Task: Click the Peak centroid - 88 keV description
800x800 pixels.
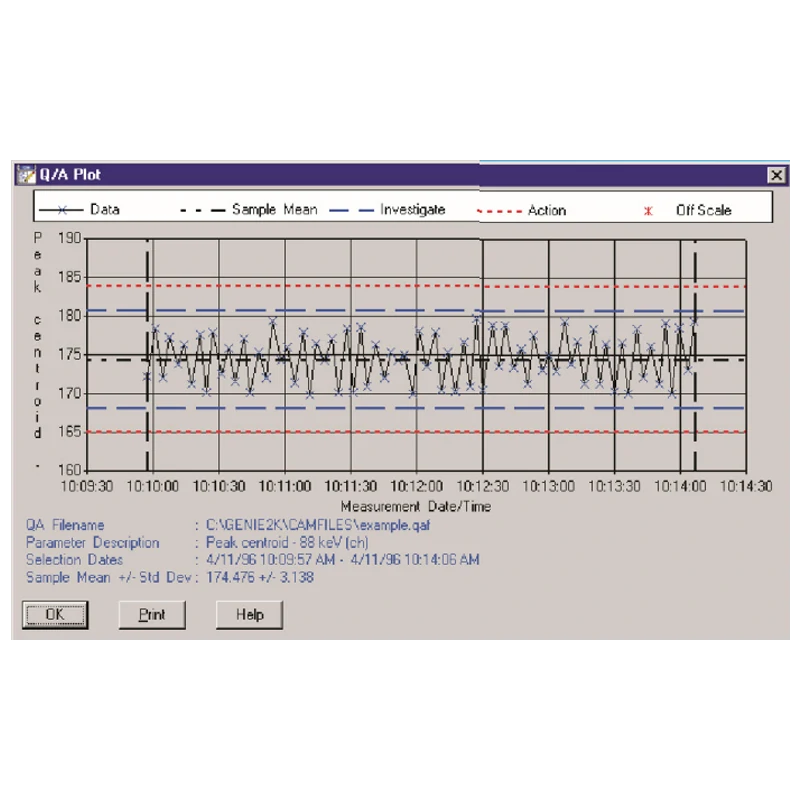Action: pyautogui.click(x=287, y=542)
